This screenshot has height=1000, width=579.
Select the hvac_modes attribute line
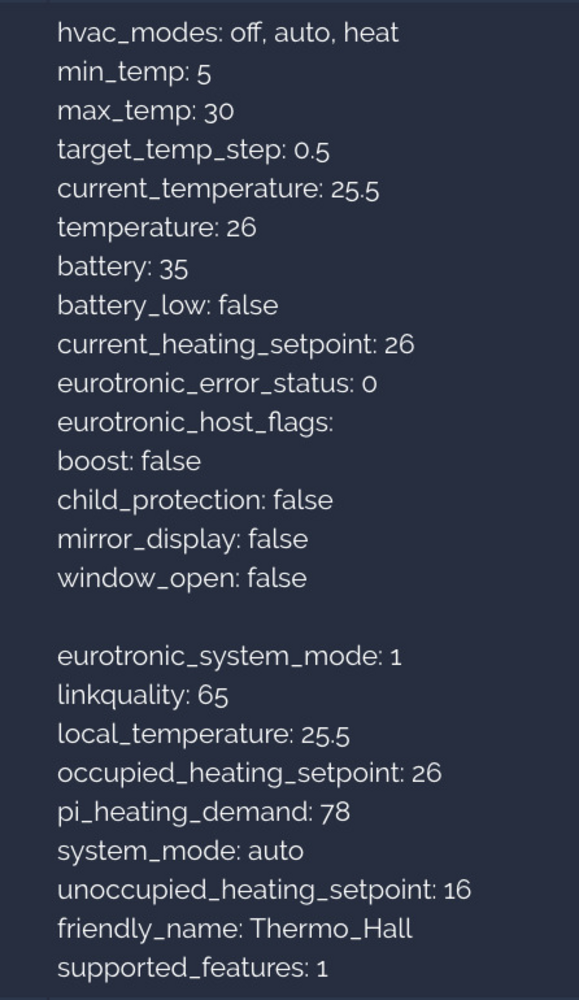tap(228, 33)
